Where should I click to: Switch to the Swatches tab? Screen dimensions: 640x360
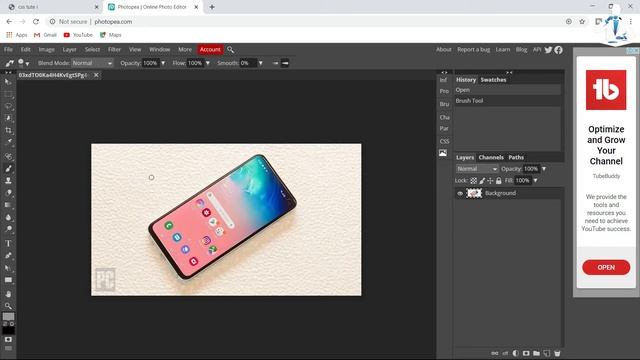coord(493,80)
